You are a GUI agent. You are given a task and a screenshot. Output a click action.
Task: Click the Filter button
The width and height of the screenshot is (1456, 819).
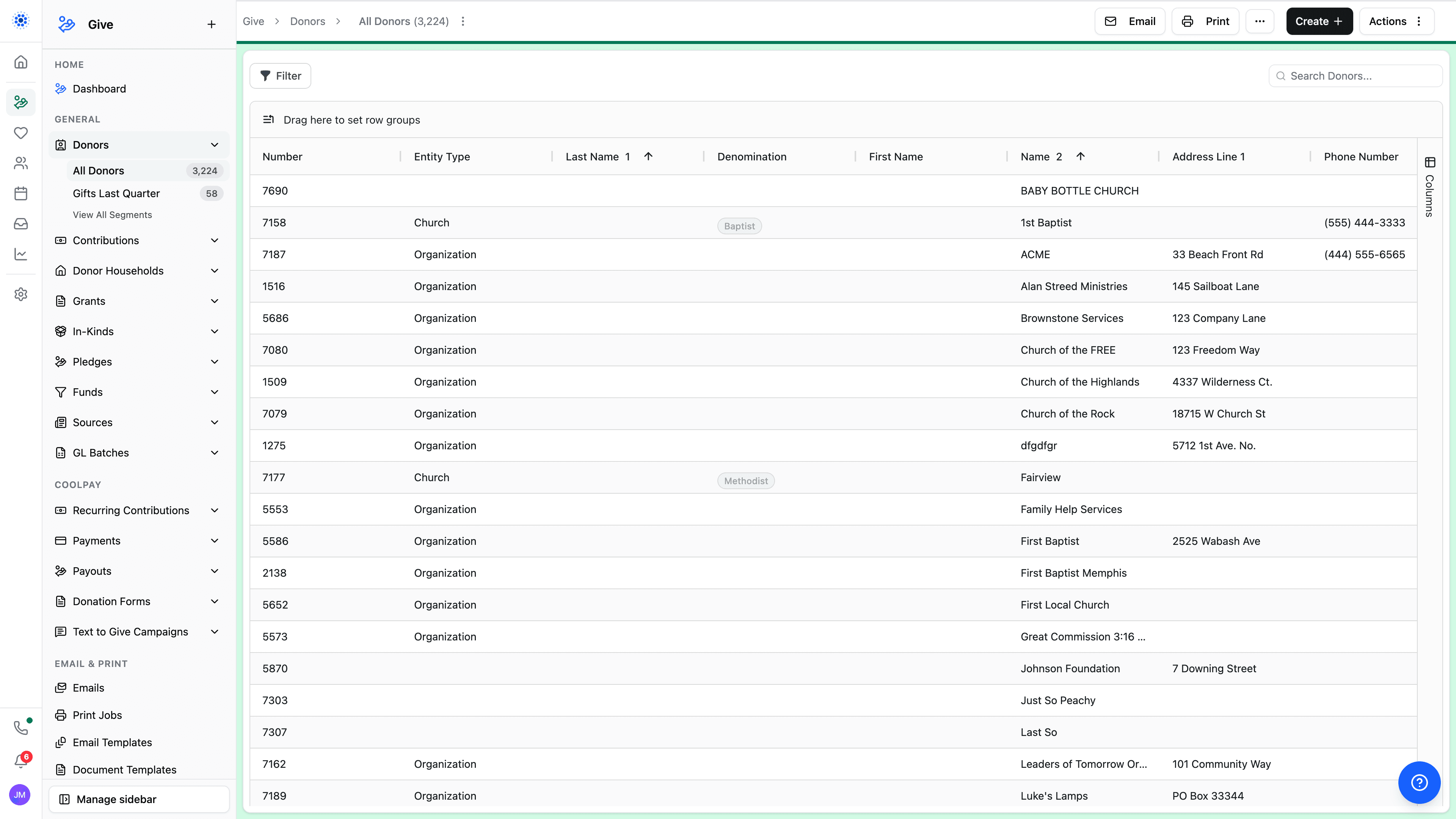click(x=280, y=76)
